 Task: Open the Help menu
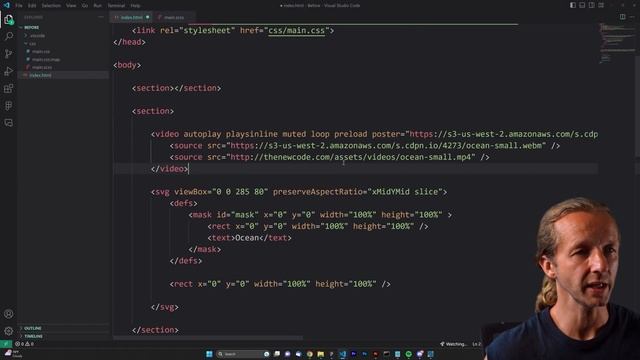click(x=135, y=6)
